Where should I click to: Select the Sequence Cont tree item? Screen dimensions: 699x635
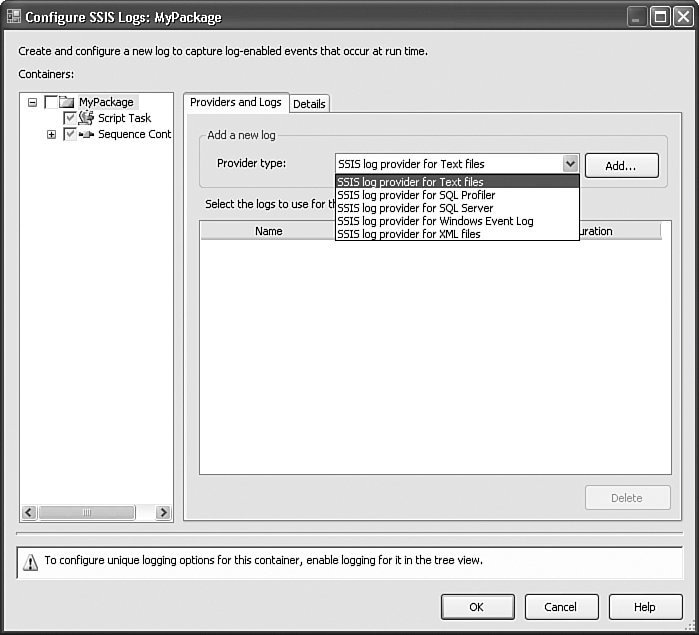tap(134, 134)
